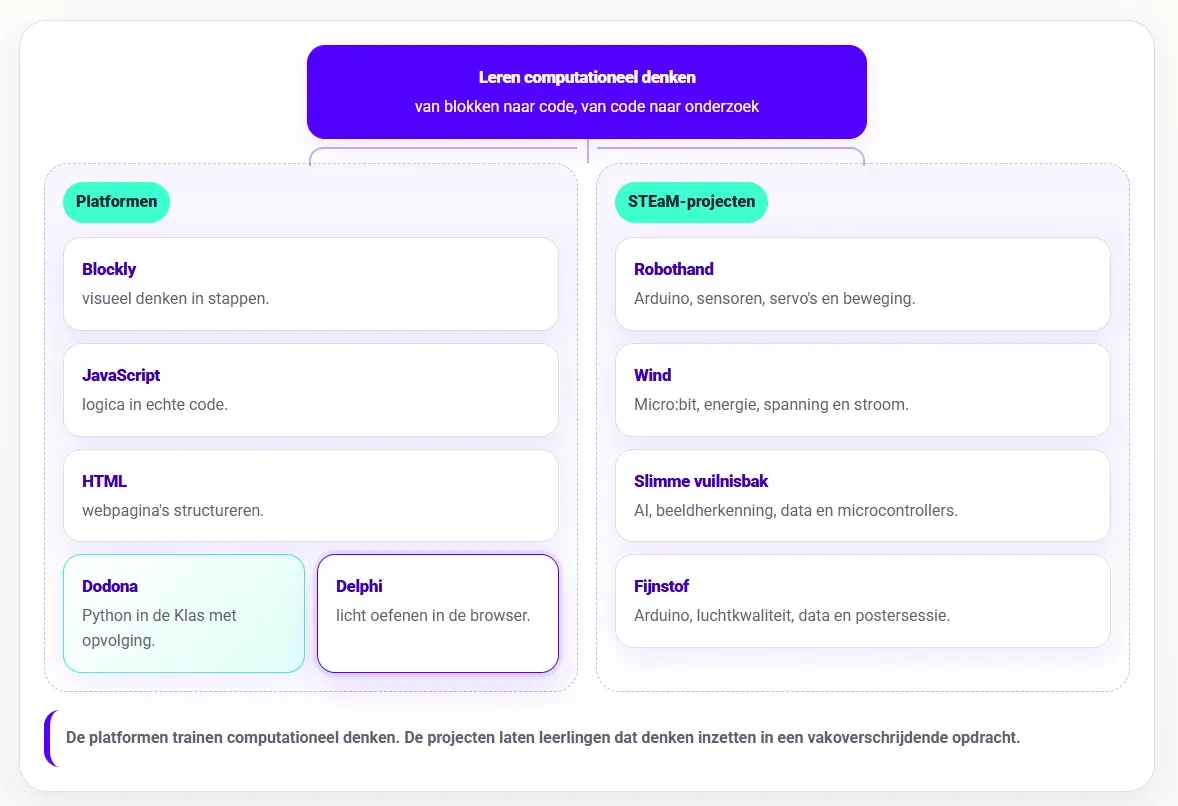Click the Slimme vuilnisbak heading
The width and height of the screenshot is (1178, 806).
pyautogui.click(x=701, y=481)
